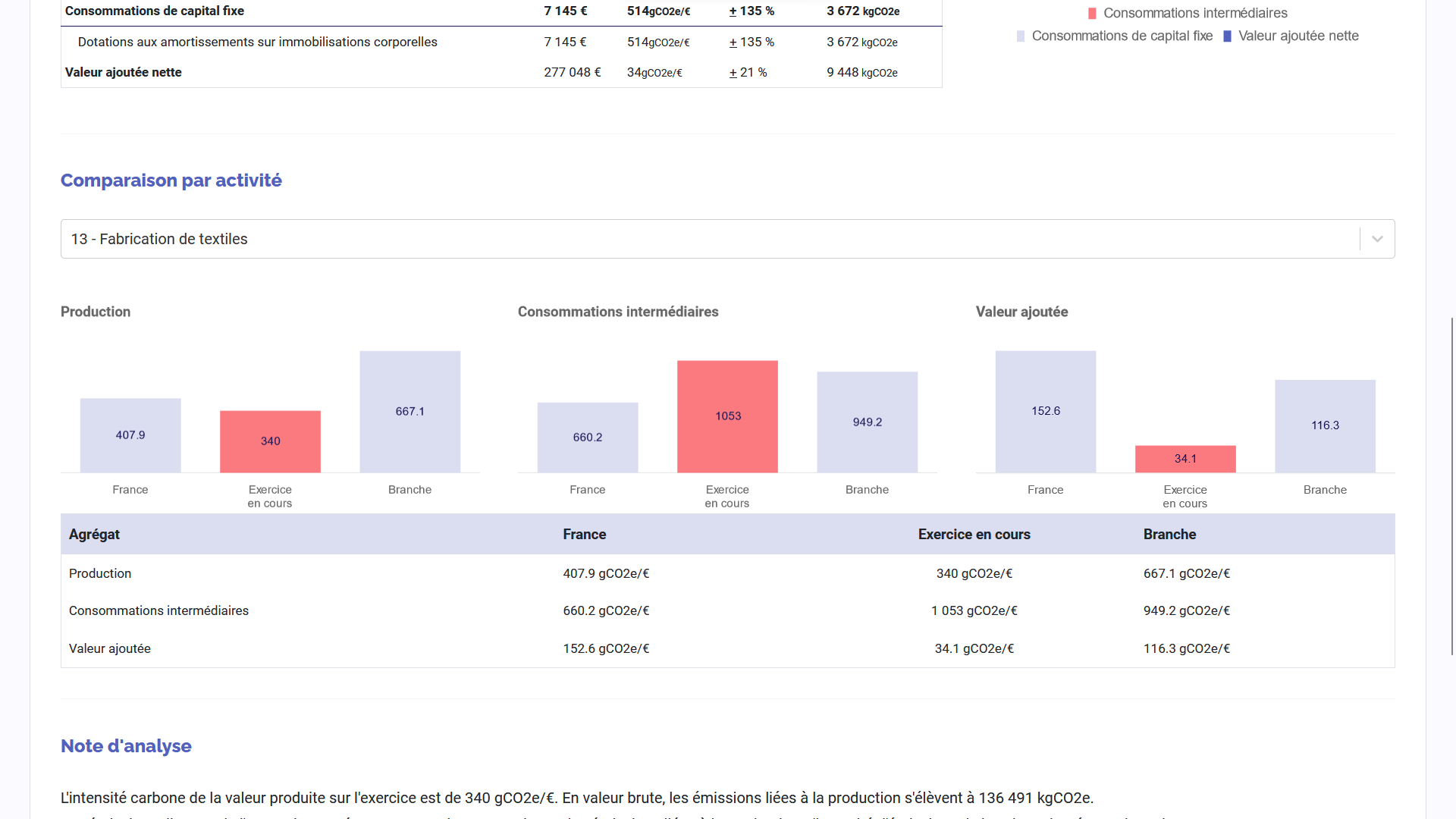Click the 'Consommations intermédiaires' chart title
This screenshot has height=819, width=1456.
pos(618,312)
